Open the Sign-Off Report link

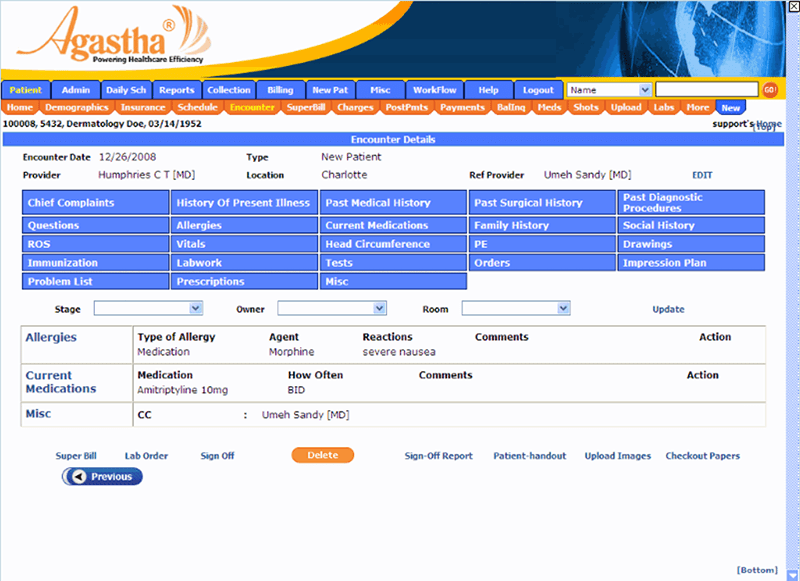click(x=438, y=455)
